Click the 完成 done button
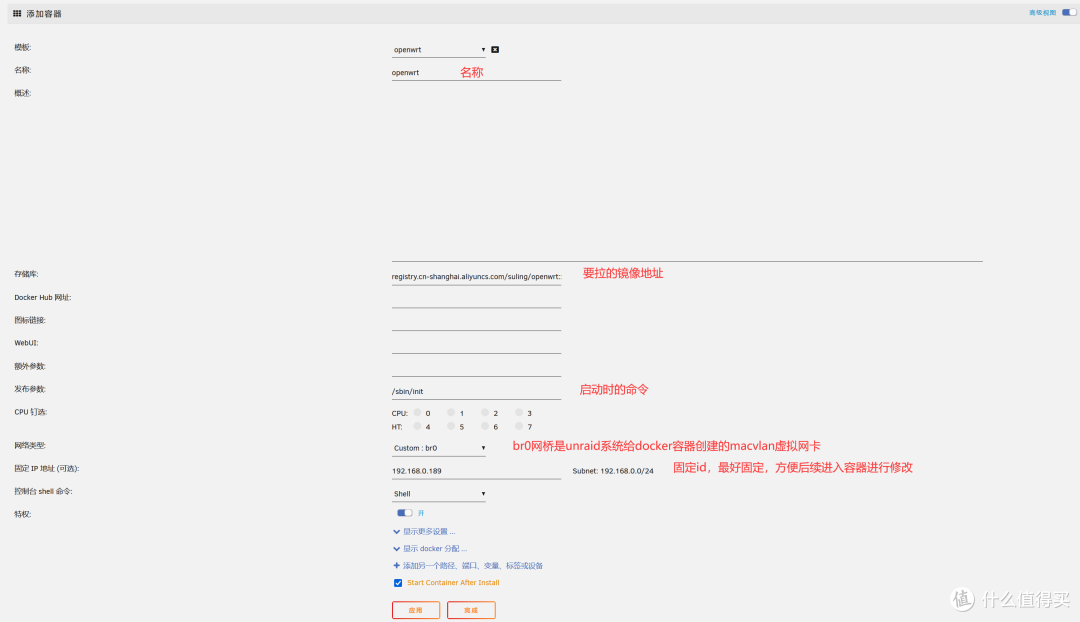The image size is (1080, 622). tap(471, 610)
